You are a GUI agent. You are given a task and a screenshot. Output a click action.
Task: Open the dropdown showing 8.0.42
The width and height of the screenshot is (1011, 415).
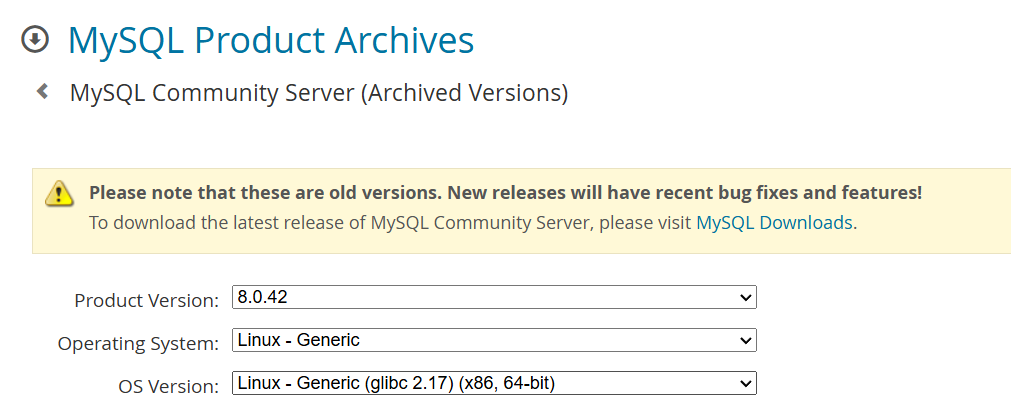(x=493, y=298)
